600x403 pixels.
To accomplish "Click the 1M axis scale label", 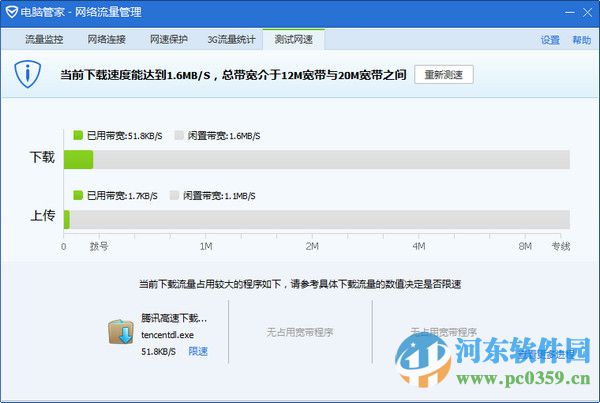I will [206, 246].
